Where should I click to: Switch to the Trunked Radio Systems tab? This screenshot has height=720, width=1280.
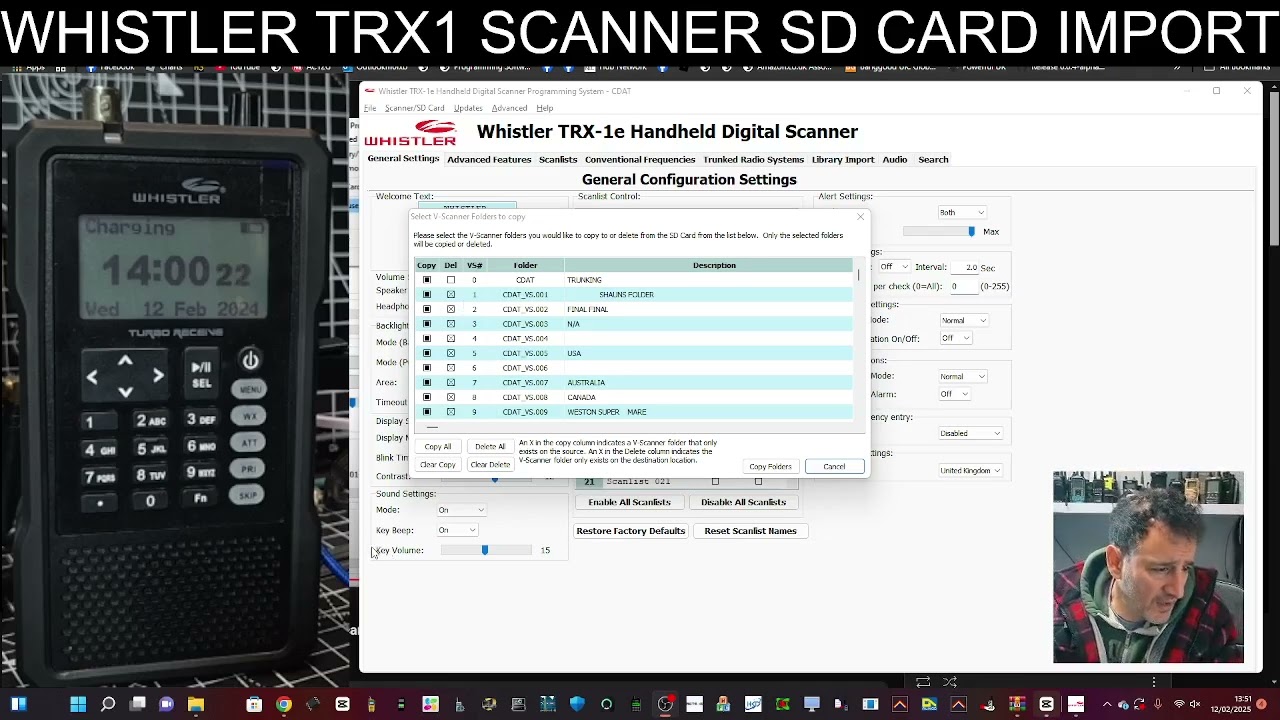(753, 159)
